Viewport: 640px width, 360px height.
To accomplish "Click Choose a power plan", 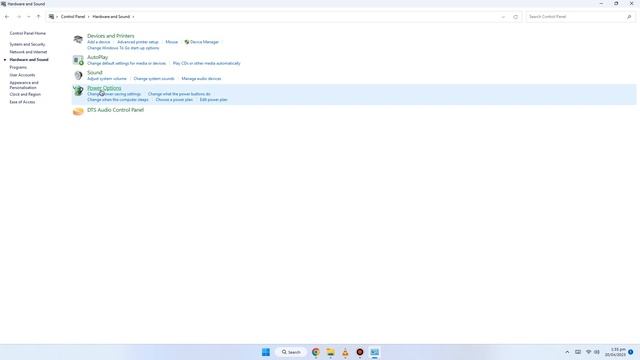I will [174, 100].
